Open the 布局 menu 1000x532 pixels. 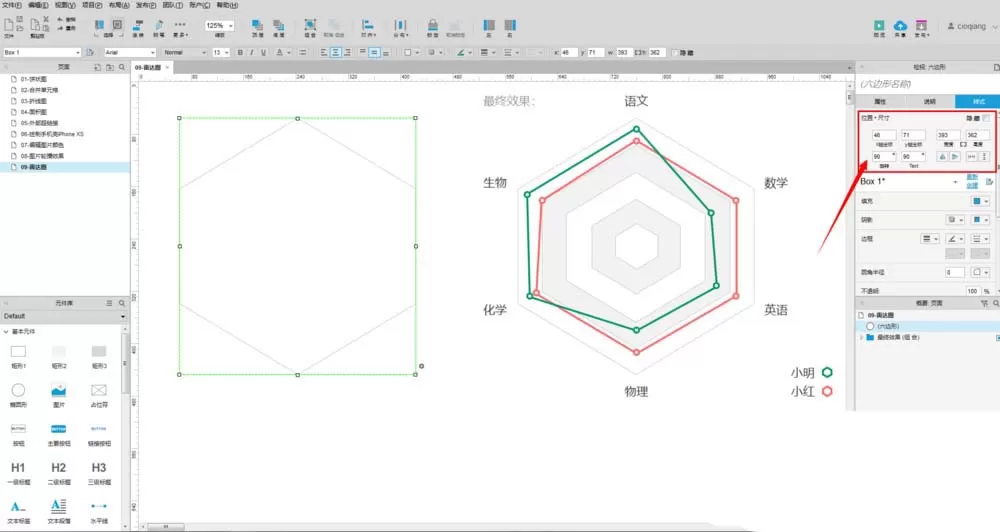click(119, 5)
